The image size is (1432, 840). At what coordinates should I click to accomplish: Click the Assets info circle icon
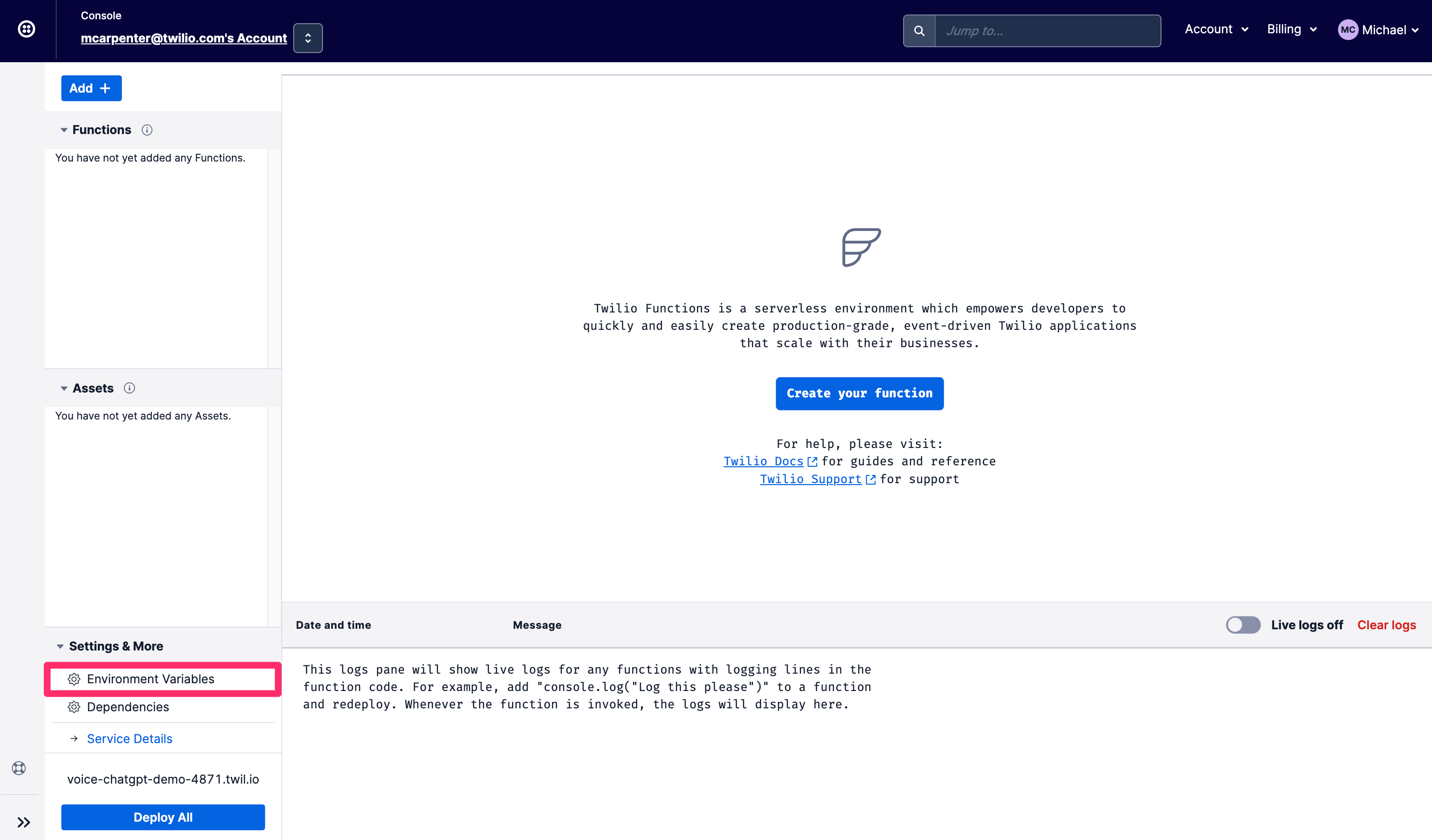pyautogui.click(x=129, y=388)
